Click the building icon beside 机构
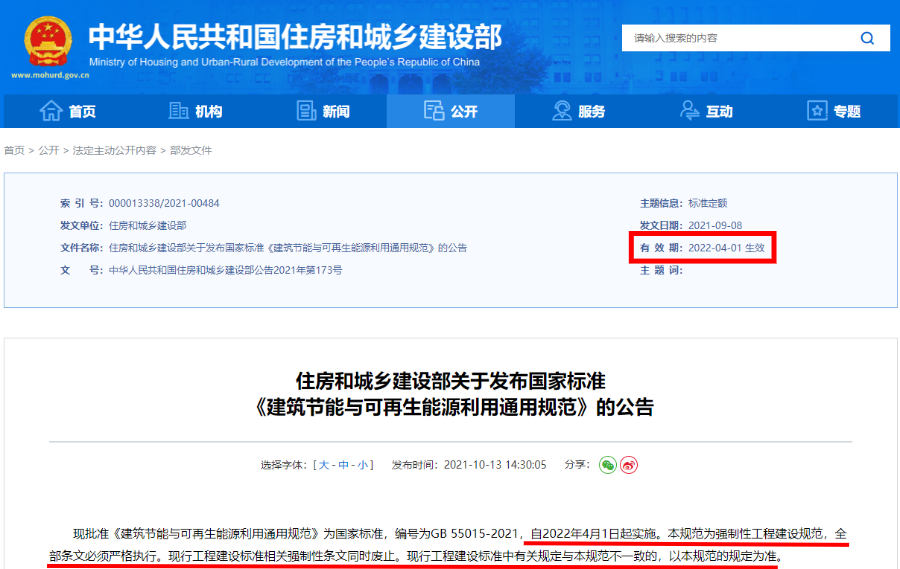This screenshot has height=569, width=900. (x=179, y=111)
